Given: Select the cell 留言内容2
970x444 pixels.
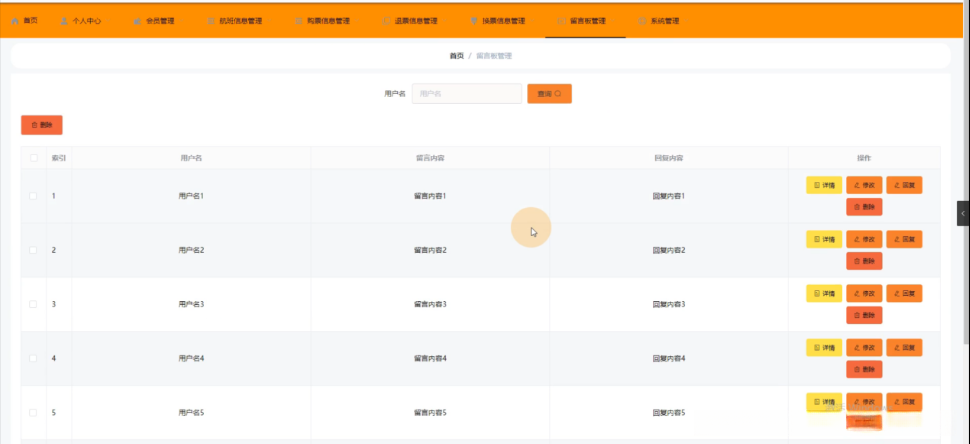Looking at the screenshot, I should pyautogui.click(x=430, y=250).
